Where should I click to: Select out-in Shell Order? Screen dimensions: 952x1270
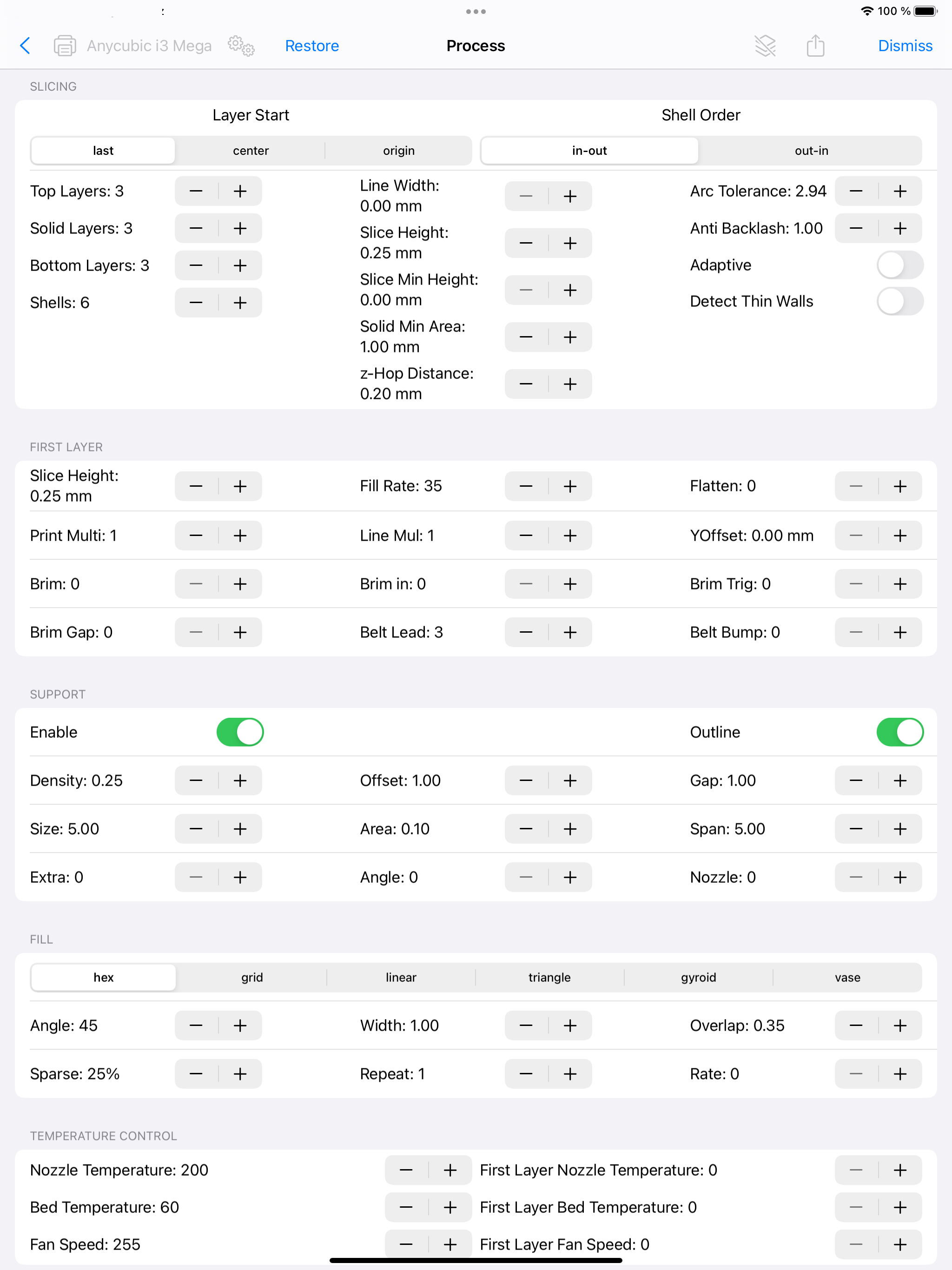(811, 151)
